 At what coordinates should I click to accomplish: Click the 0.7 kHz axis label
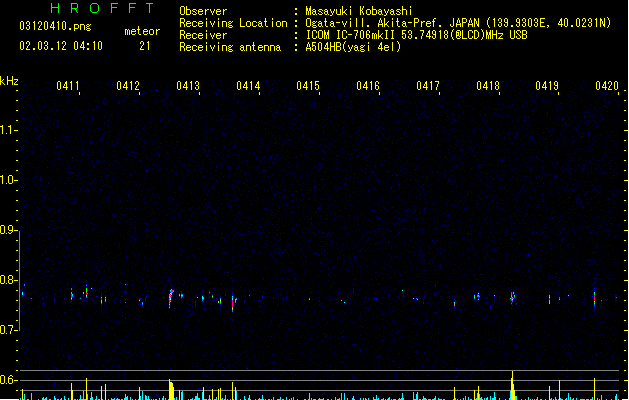(8, 330)
